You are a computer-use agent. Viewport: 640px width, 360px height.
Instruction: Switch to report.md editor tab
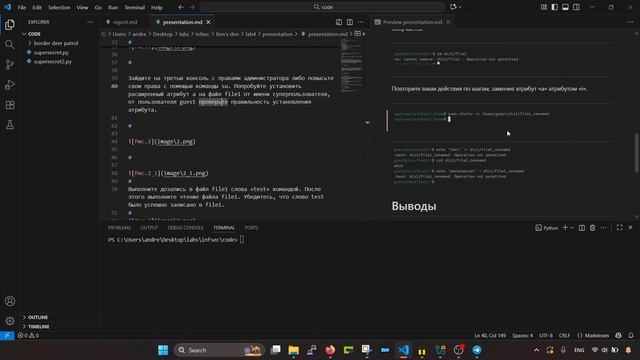(124, 22)
